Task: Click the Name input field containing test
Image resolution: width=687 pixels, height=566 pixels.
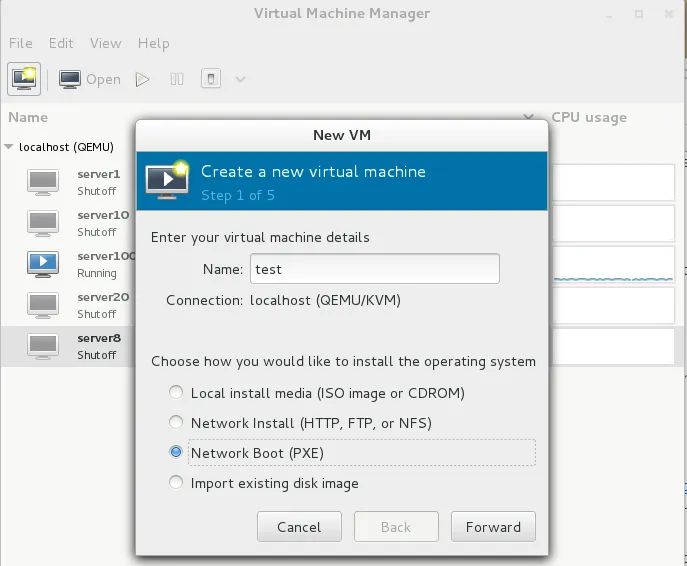Action: click(x=375, y=269)
